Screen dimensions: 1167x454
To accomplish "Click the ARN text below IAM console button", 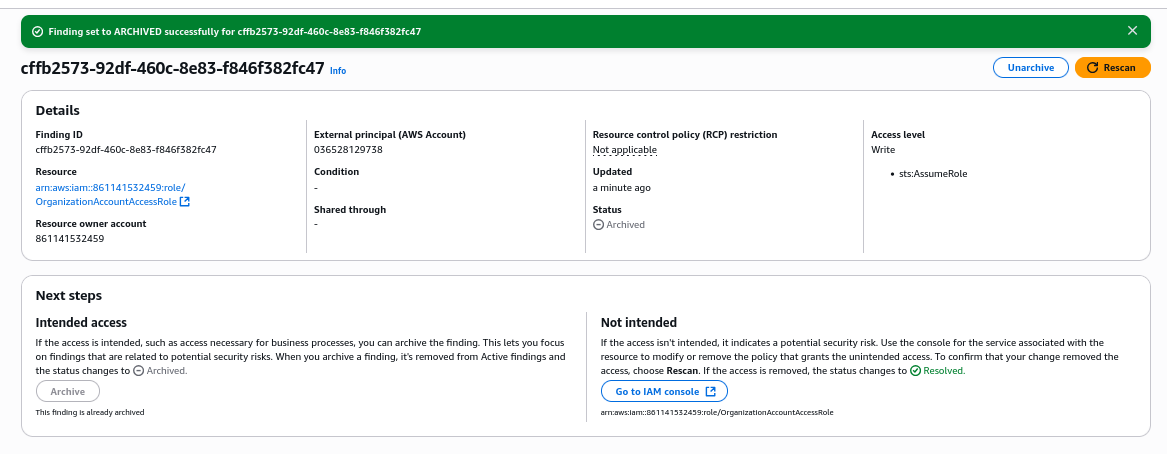I will pos(717,412).
